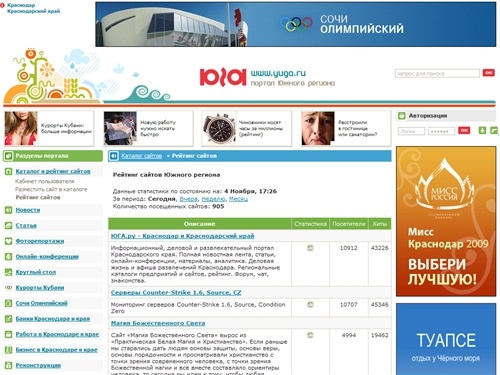
Task: Open Разместить сайт в каталоге submenu item
Action: tap(51, 189)
